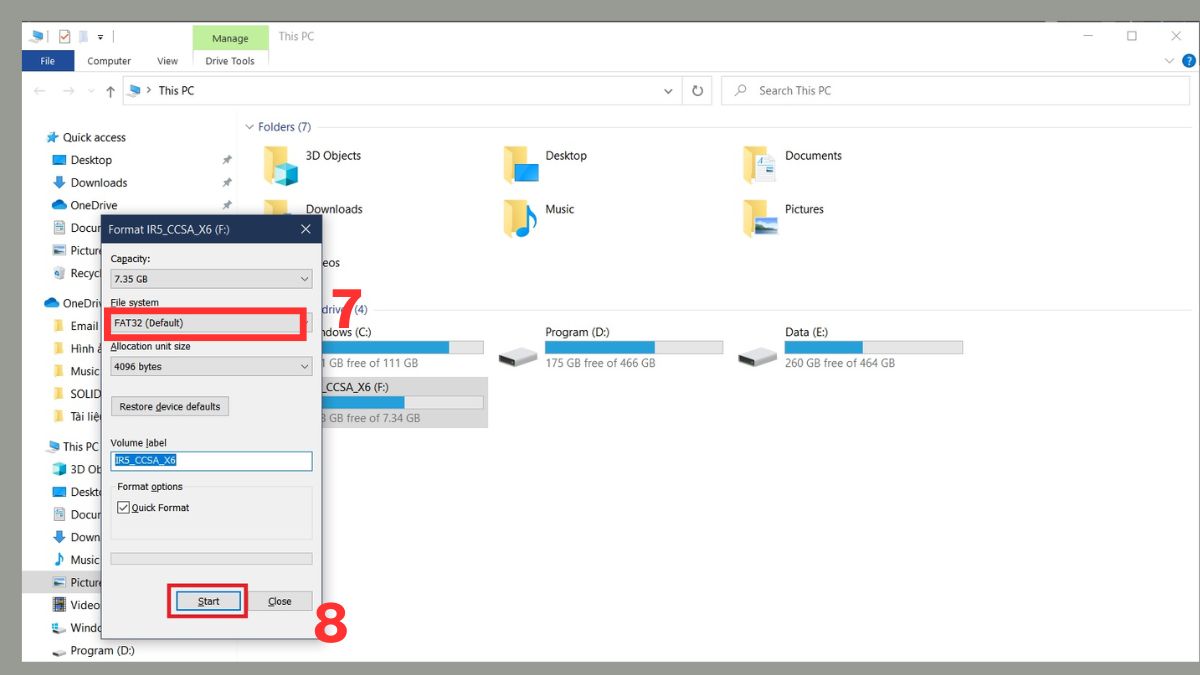
Task: Click "260 GB free of 464 GB" text
Action: (840, 363)
